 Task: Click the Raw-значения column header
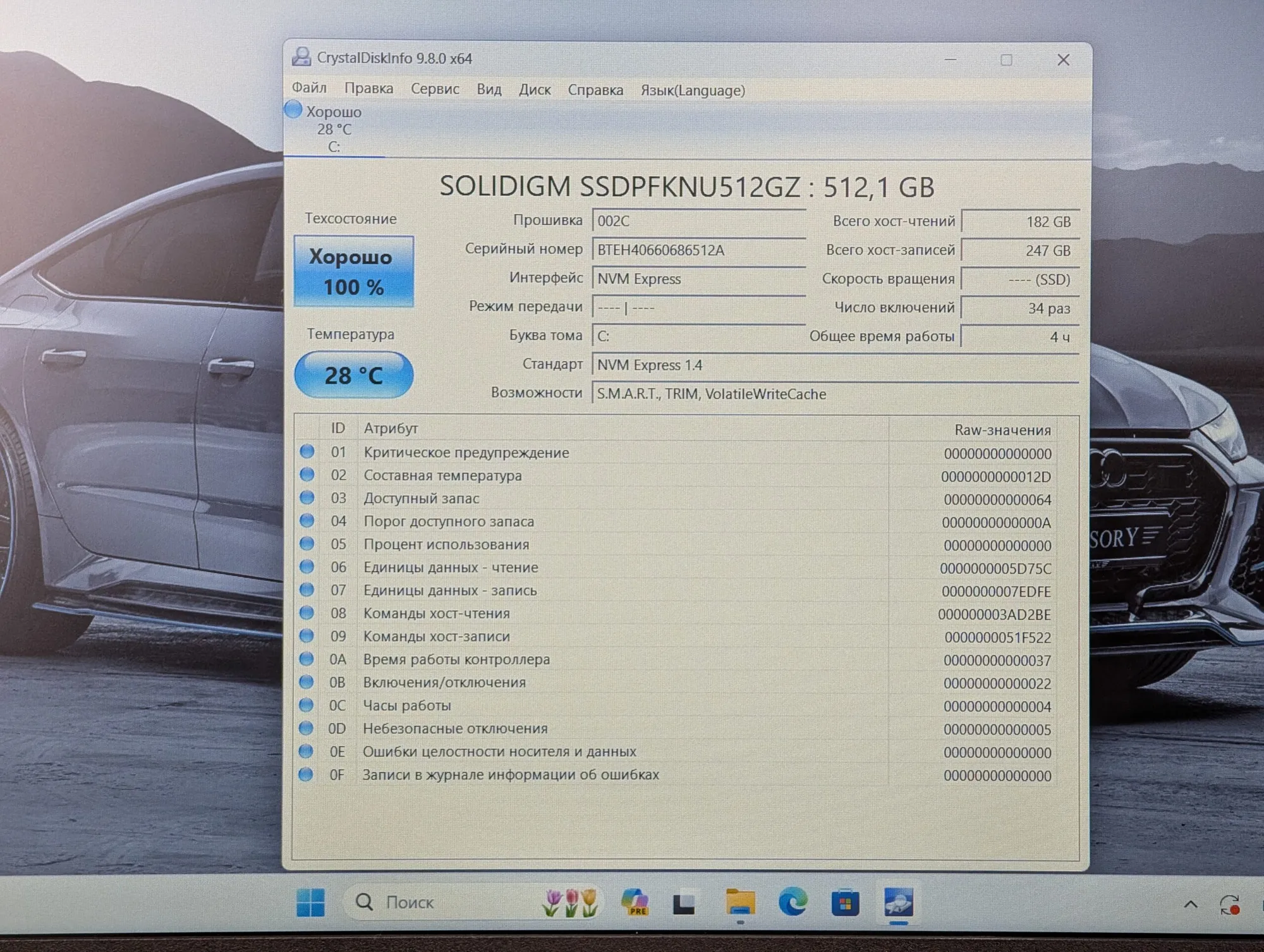[x=973, y=430]
